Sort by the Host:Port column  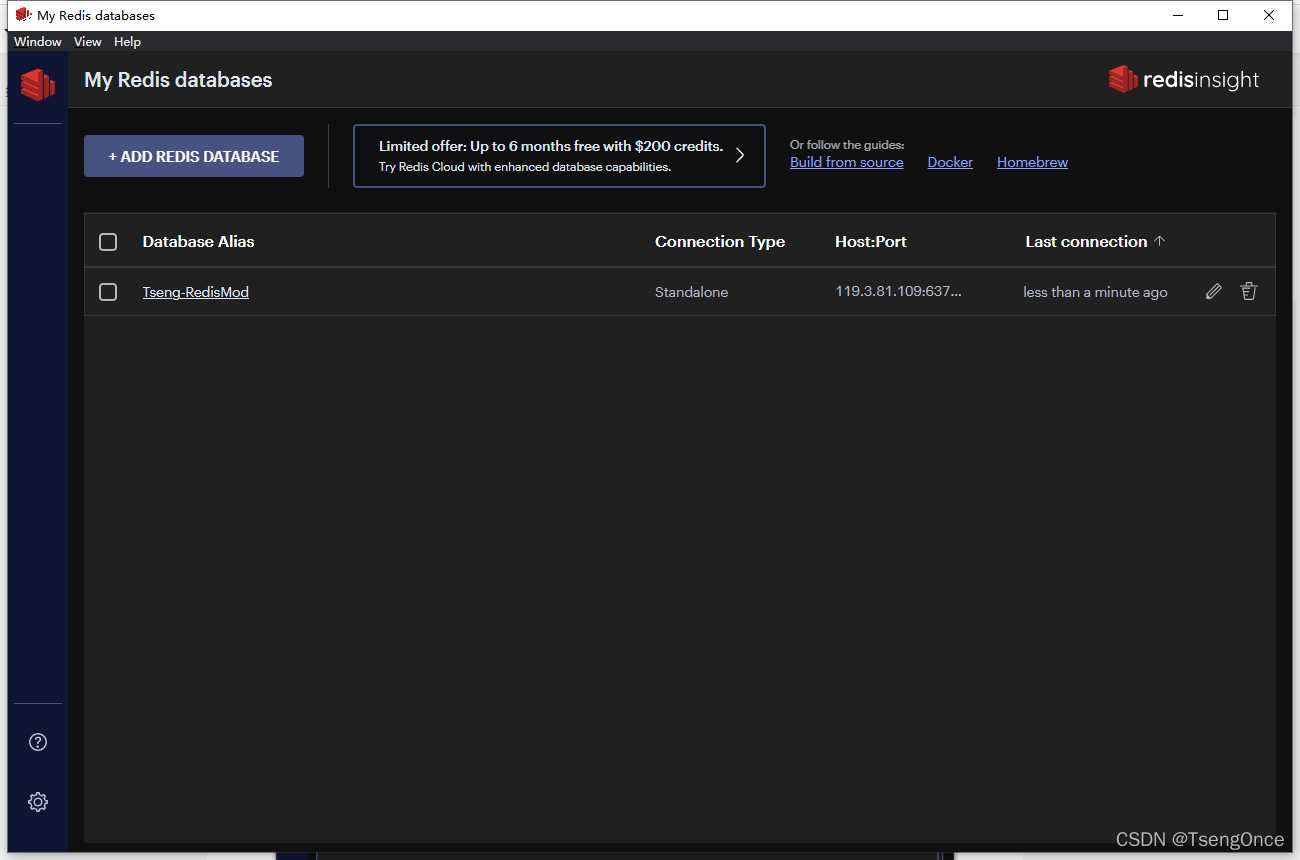click(x=870, y=241)
